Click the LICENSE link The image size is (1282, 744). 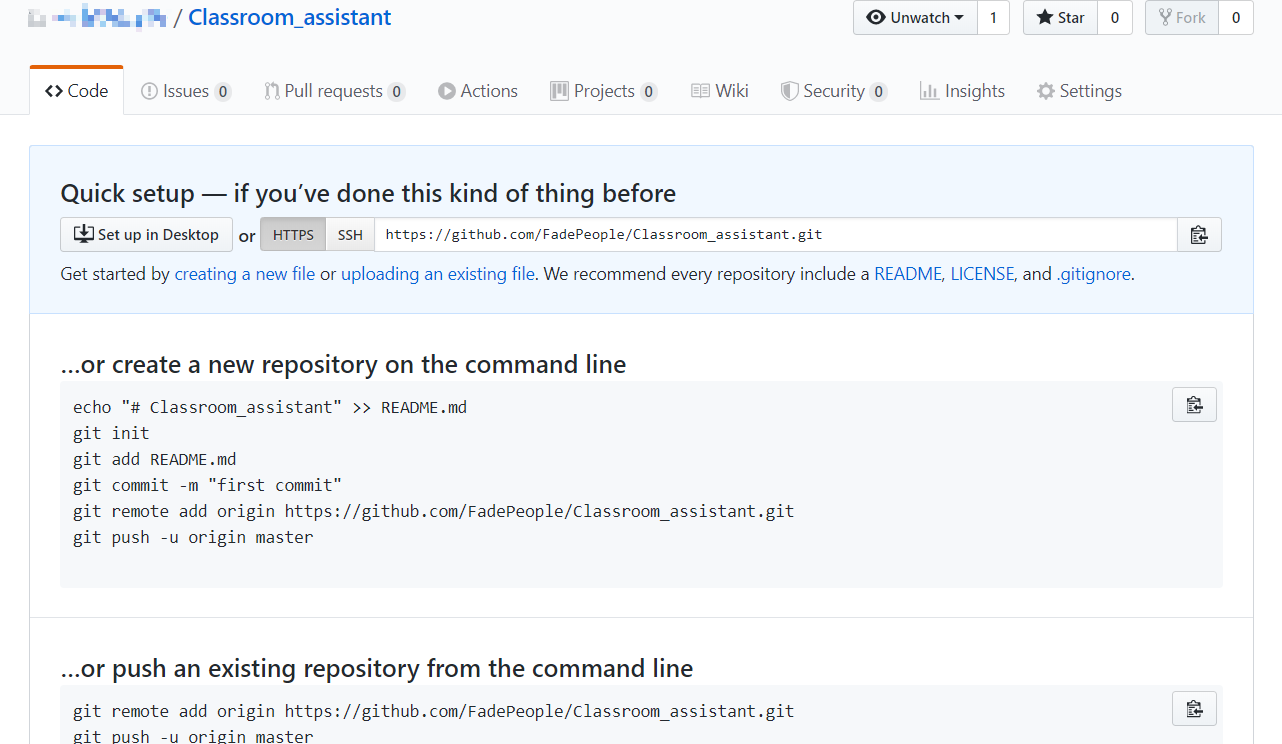pos(982,274)
